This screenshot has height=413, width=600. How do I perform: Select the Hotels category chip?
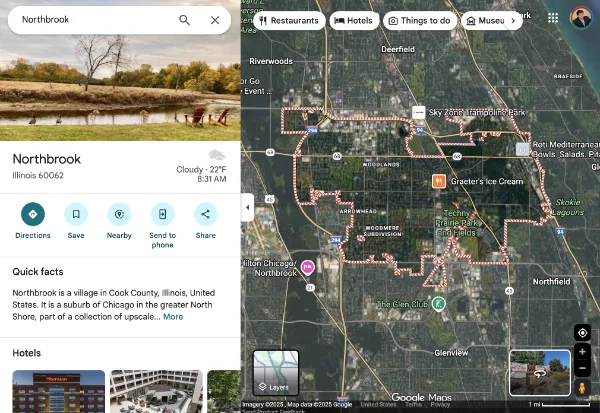pyautogui.click(x=352, y=20)
